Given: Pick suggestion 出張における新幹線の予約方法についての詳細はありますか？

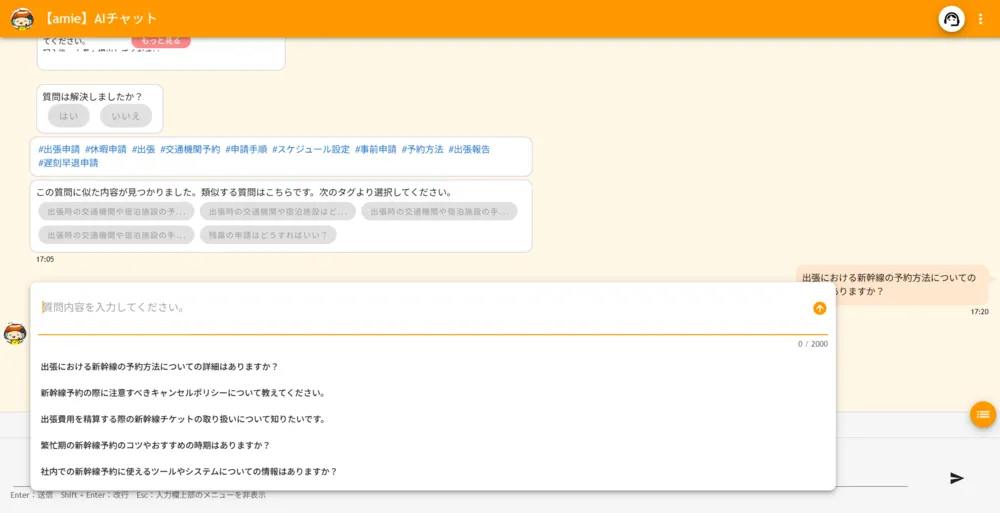Looking at the screenshot, I should [x=159, y=367].
